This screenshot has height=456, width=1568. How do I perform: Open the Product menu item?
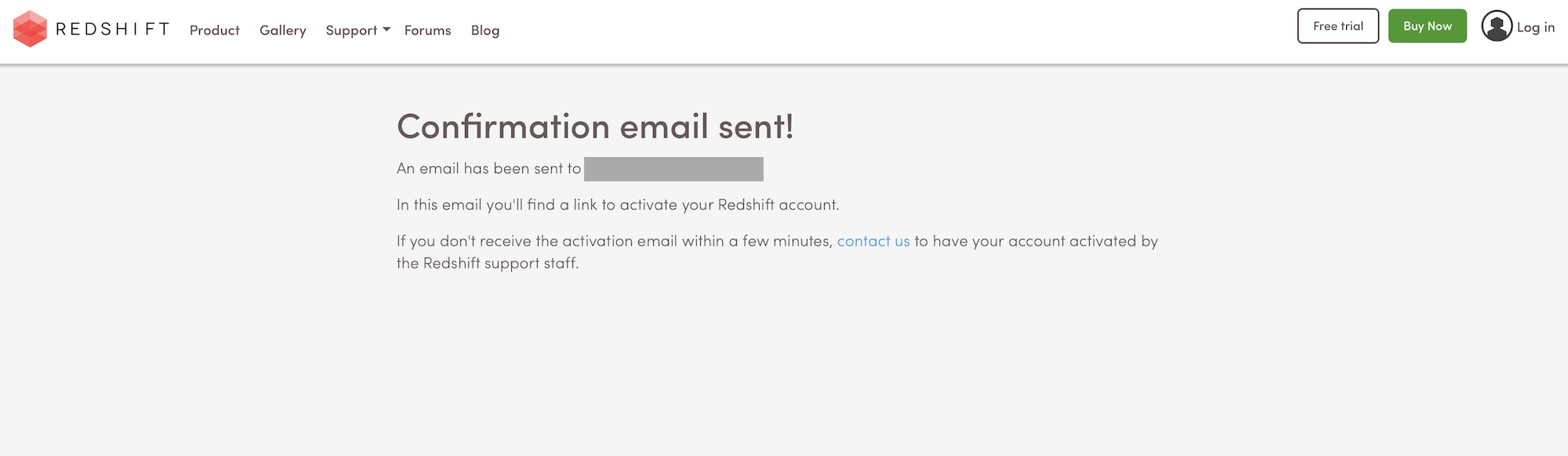pos(214,31)
